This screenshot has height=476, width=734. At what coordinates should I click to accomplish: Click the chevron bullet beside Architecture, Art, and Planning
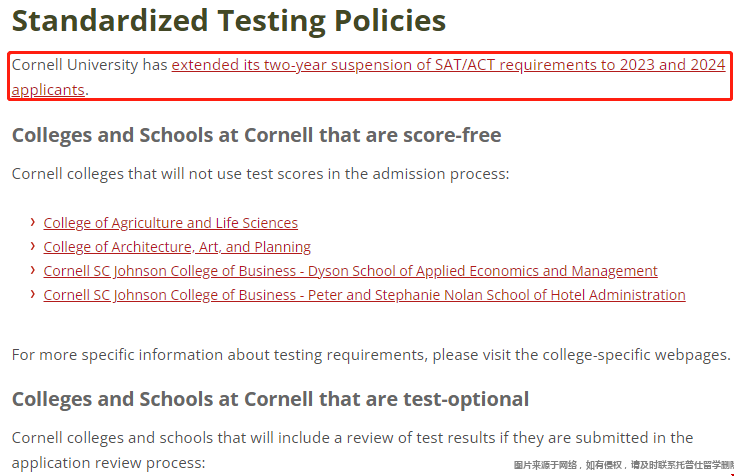pos(32,246)
